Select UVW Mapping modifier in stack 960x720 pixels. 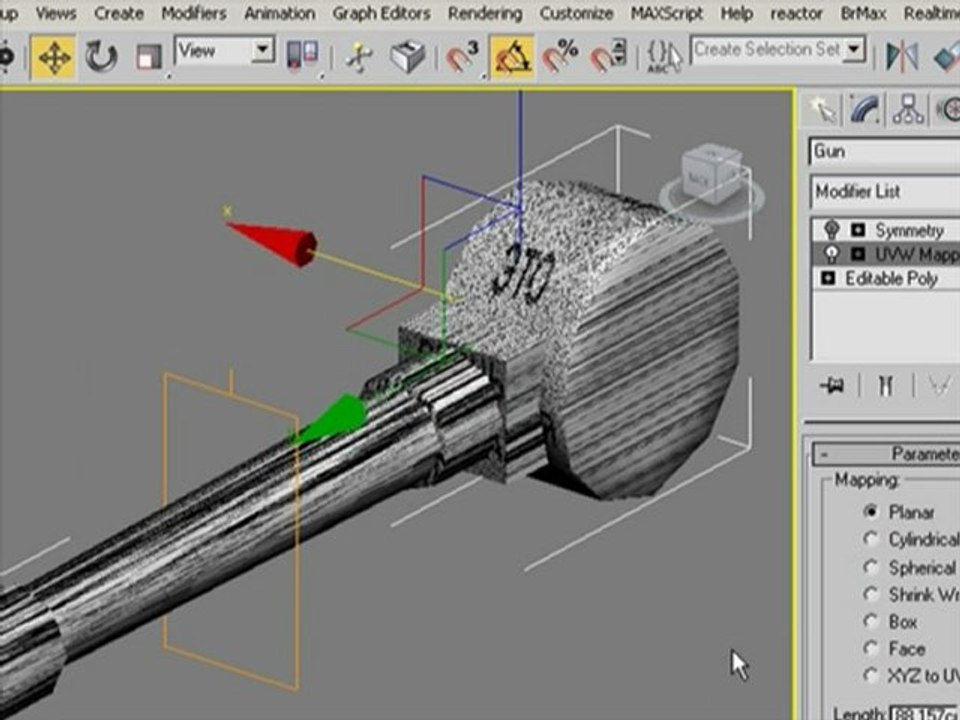[x=917, y=254]
